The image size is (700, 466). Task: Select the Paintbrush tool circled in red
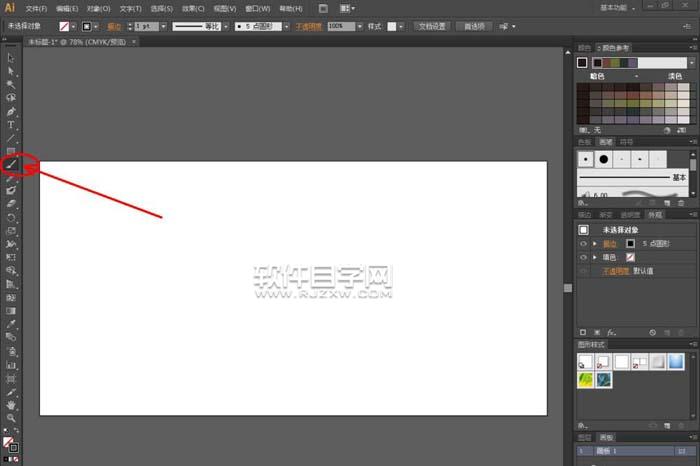click(x=11, y=163)
